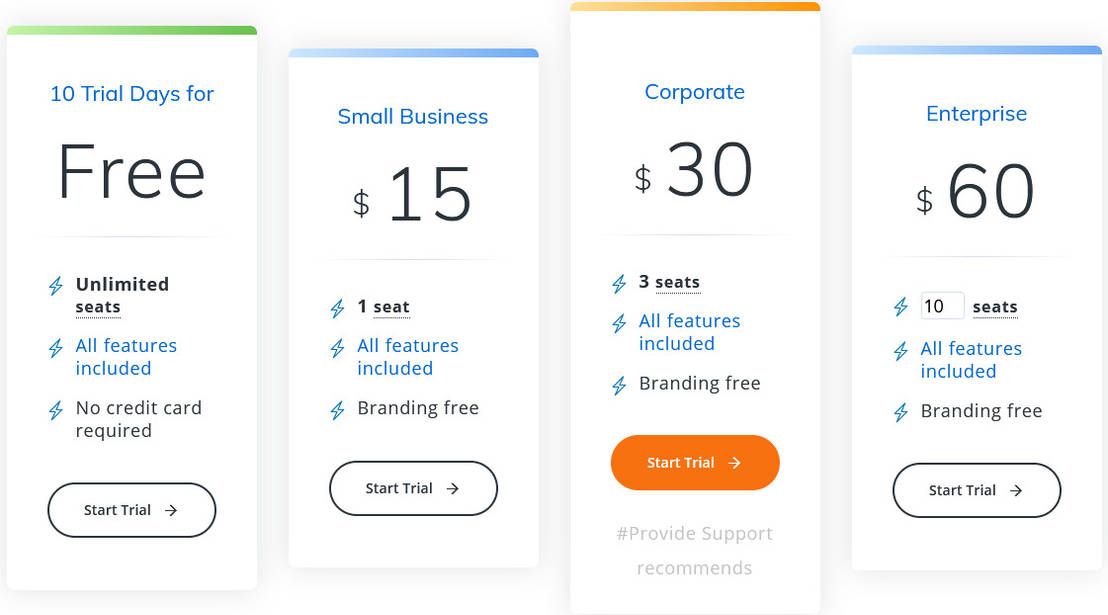The height and width of the screenshot is (615, 1108).
Task: Start Trial for Enterprise plan
Action: [x=976, y=490]
